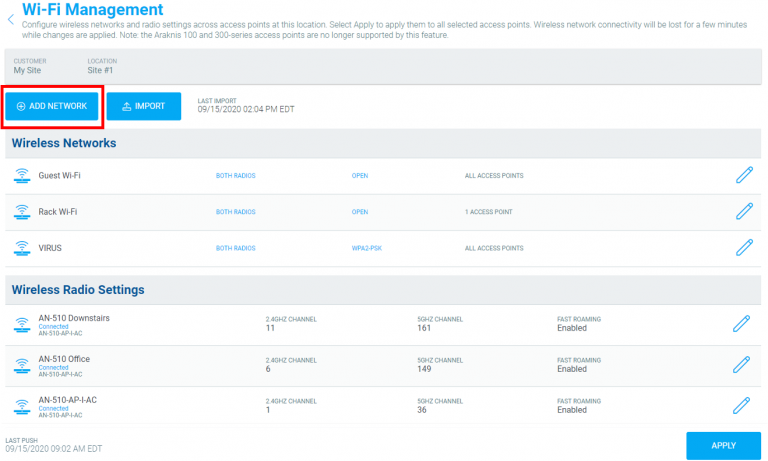Click the VIRUS network wireless icon

pyautogui.click(x=22, y=248)
